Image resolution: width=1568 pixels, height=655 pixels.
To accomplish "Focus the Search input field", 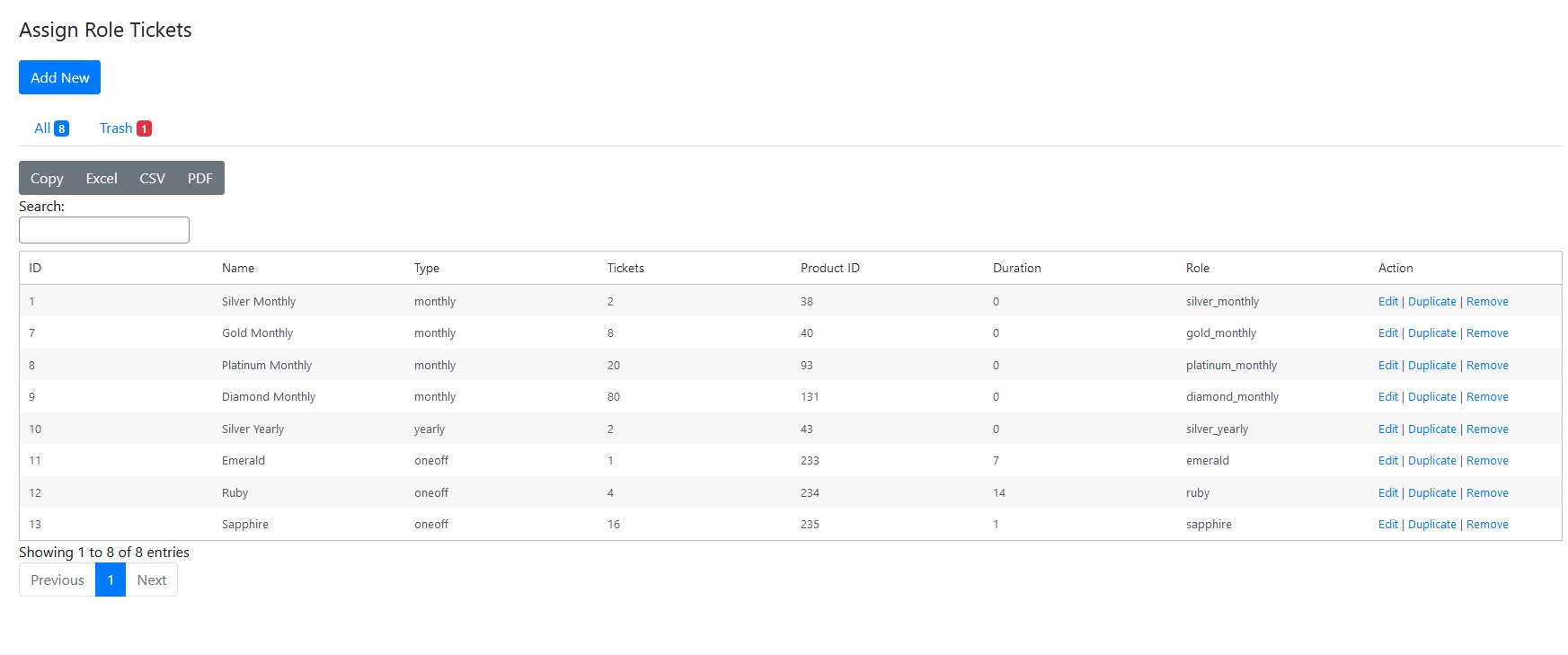I will coord(104,230).
